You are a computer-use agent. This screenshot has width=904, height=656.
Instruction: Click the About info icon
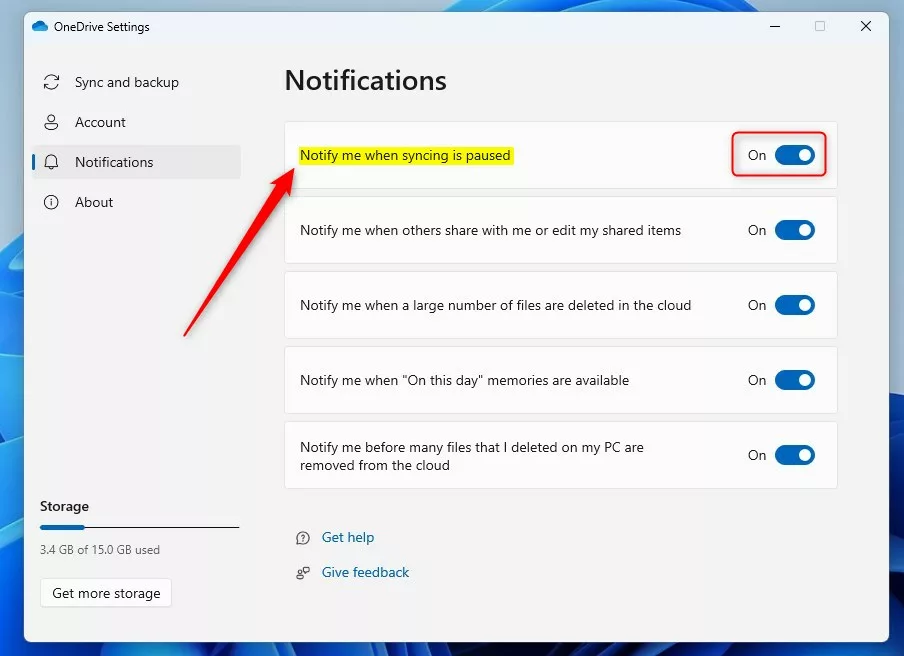(x=51, y=202)
